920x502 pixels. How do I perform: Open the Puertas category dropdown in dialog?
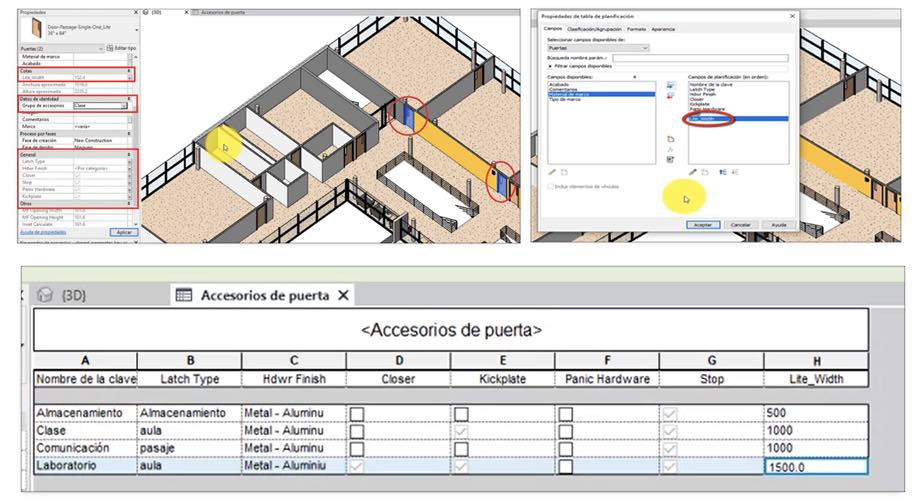[598, 48]
